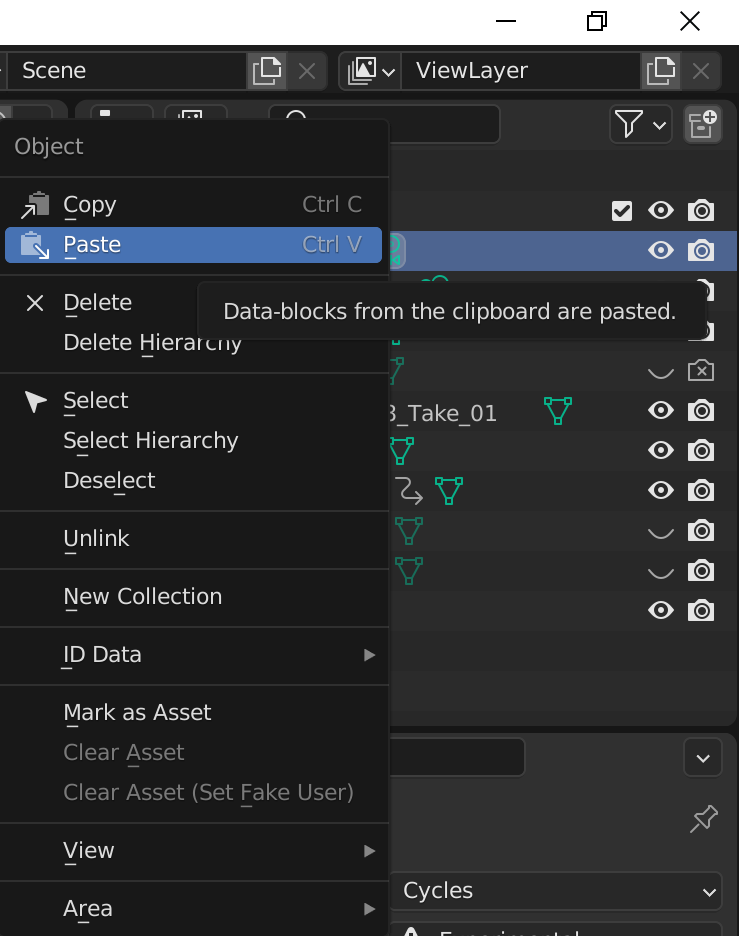Choose Deselect in the context menu
Image resolution: width=739 pixels, height=936 pixels.
[x=193, y=481]
